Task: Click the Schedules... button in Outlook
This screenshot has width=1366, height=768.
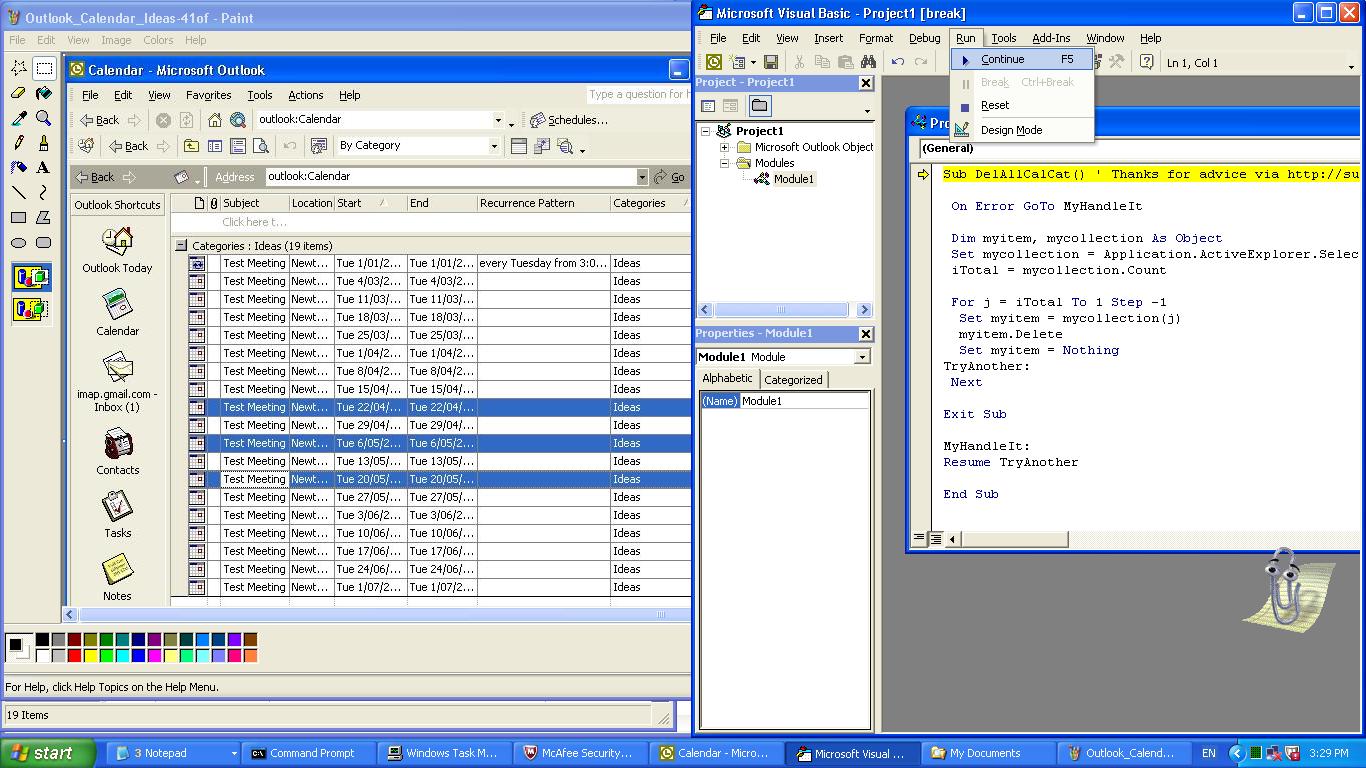Action: click(568, 120)
